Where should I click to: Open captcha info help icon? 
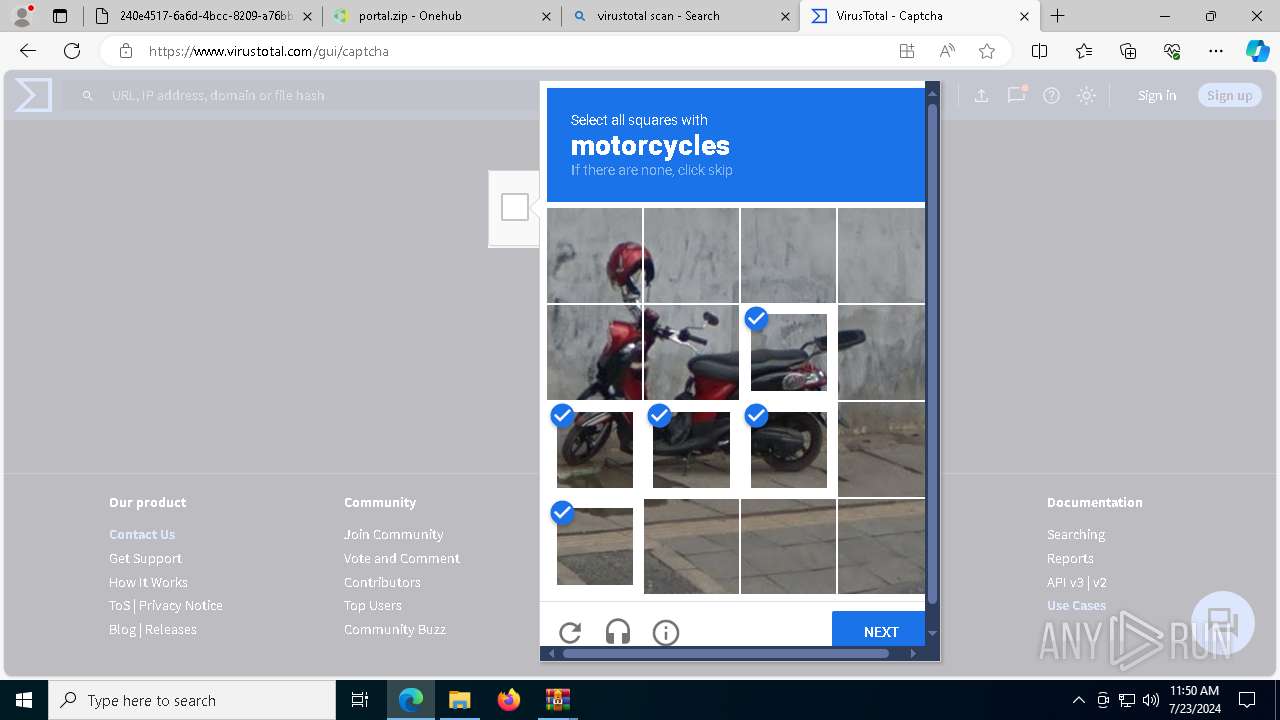pos(666,632)
